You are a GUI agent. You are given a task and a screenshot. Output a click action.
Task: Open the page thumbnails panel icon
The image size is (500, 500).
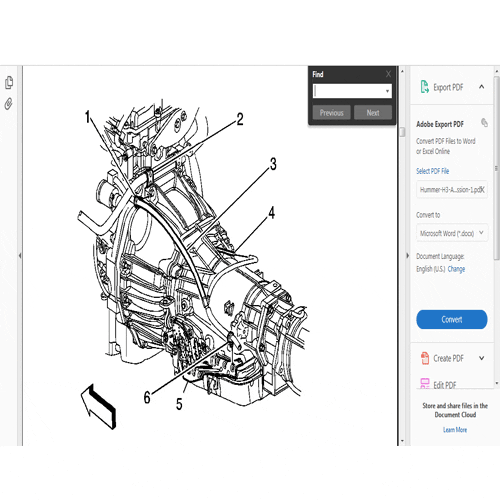tap(9, 83)
